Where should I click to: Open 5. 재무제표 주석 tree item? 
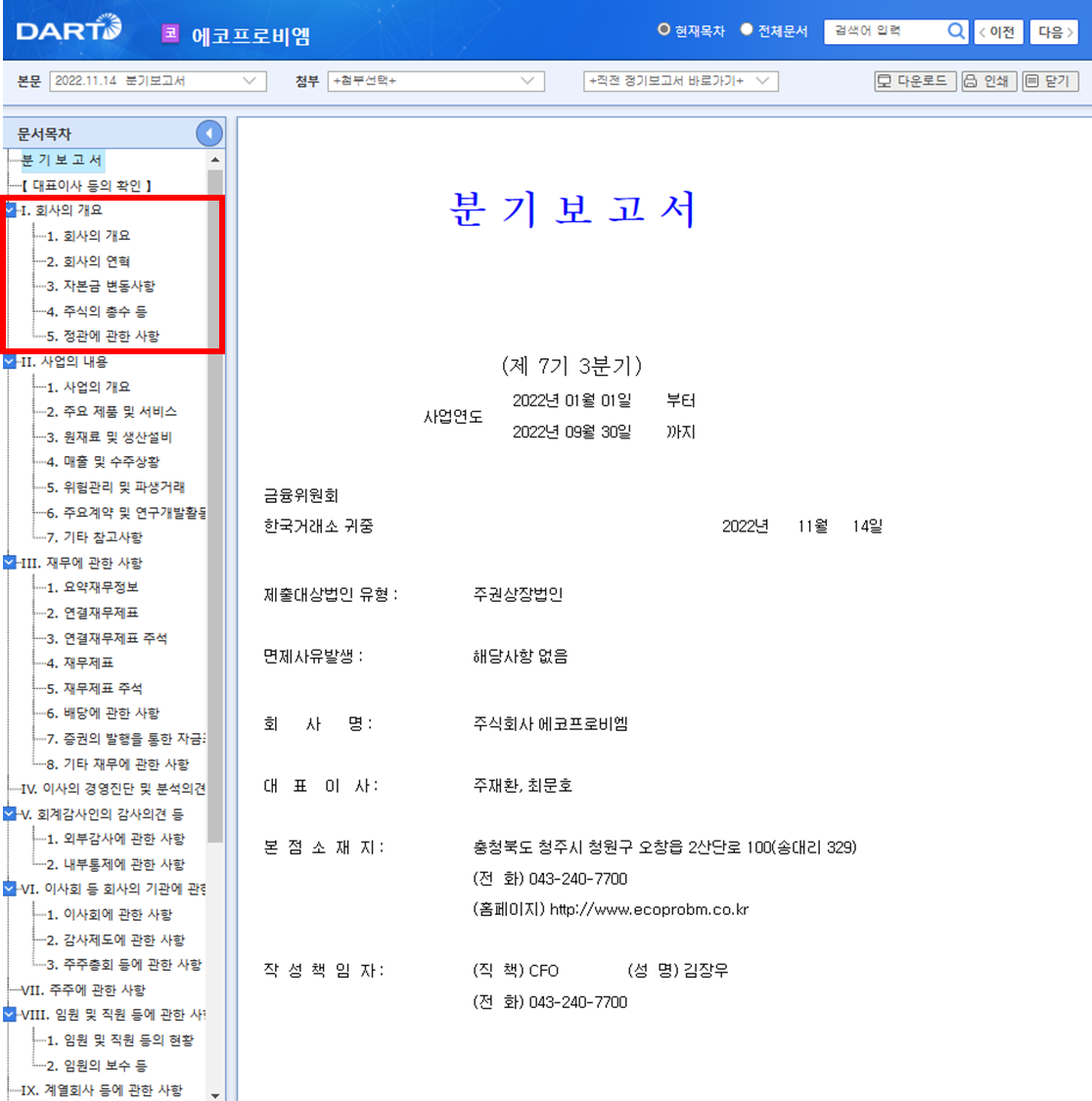(94, 688)
